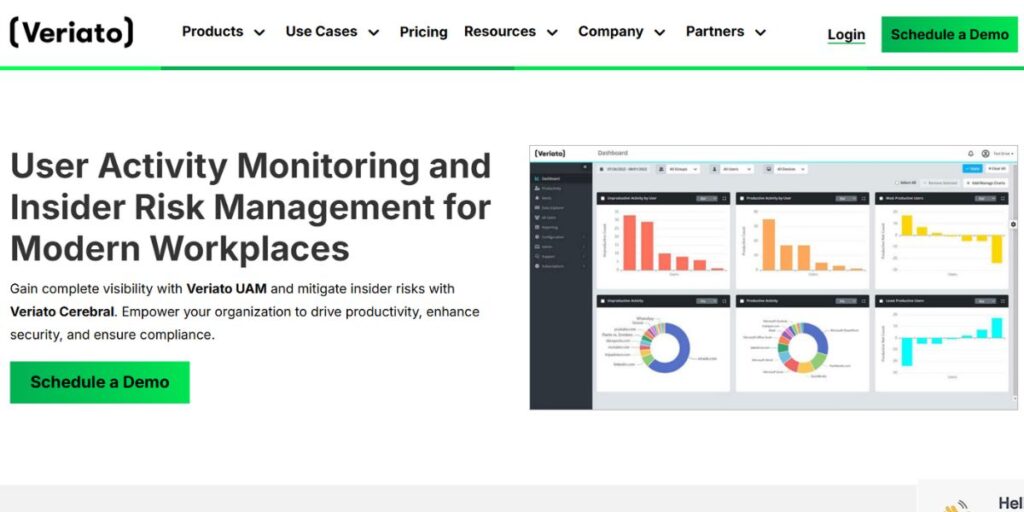Tick the Productive Activity donut chart checkbox
This screenshot has height=512, width=1024.
(x=741, y=301)
